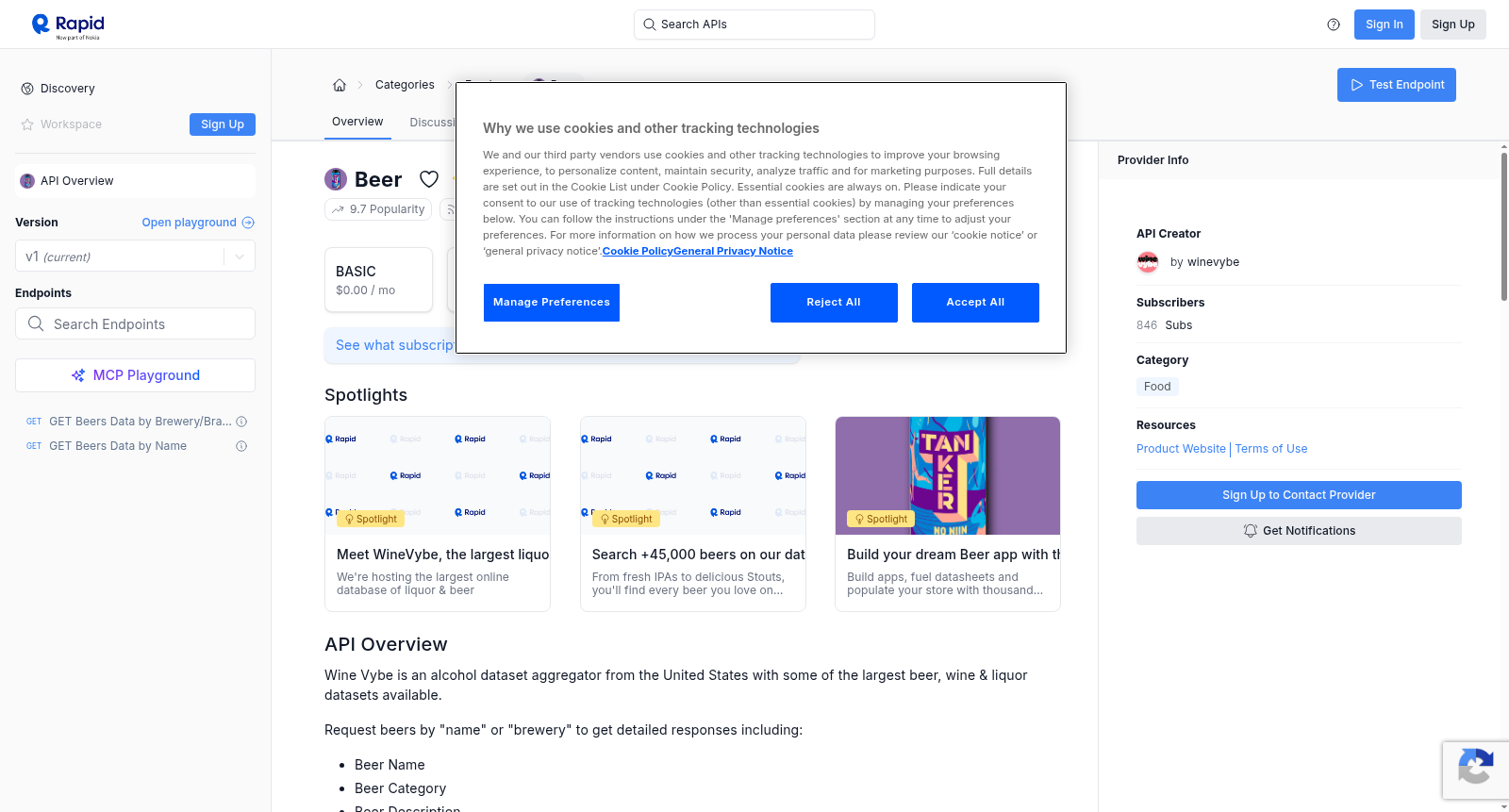Click the 9.7 Popularity badge

(378, 209)
